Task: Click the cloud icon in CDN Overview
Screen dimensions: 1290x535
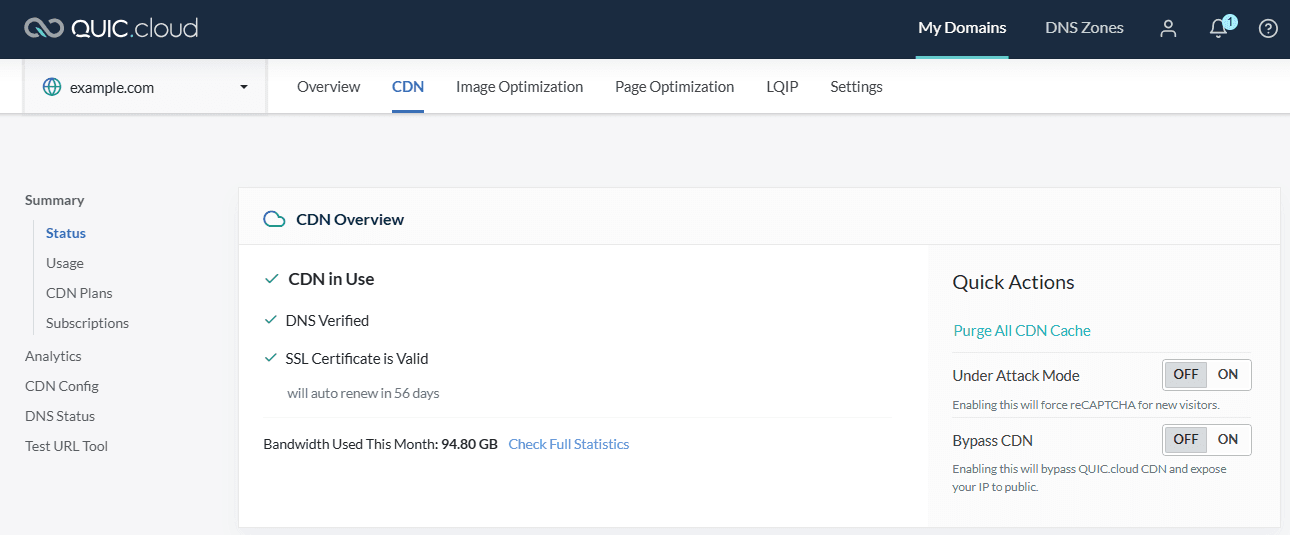Action: pos(274,219)
